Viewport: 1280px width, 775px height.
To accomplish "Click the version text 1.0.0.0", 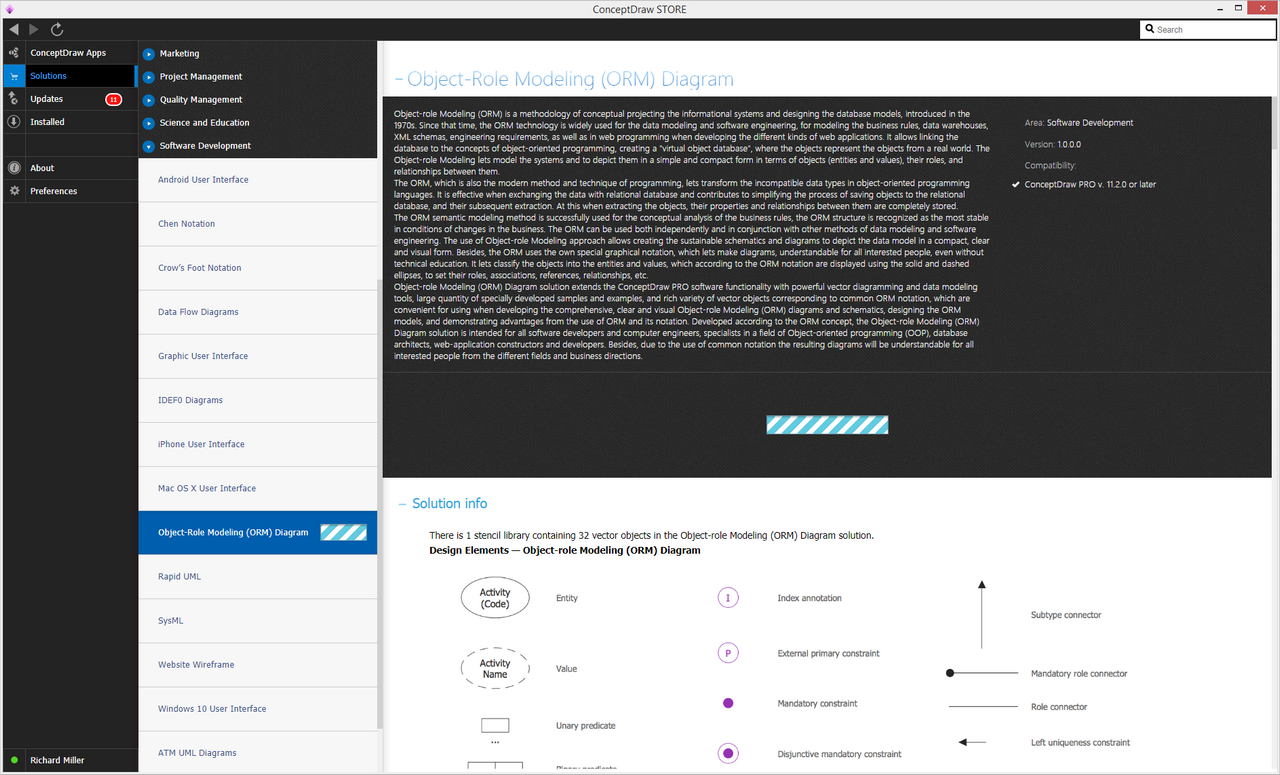I will click(x=1068, y=145).
